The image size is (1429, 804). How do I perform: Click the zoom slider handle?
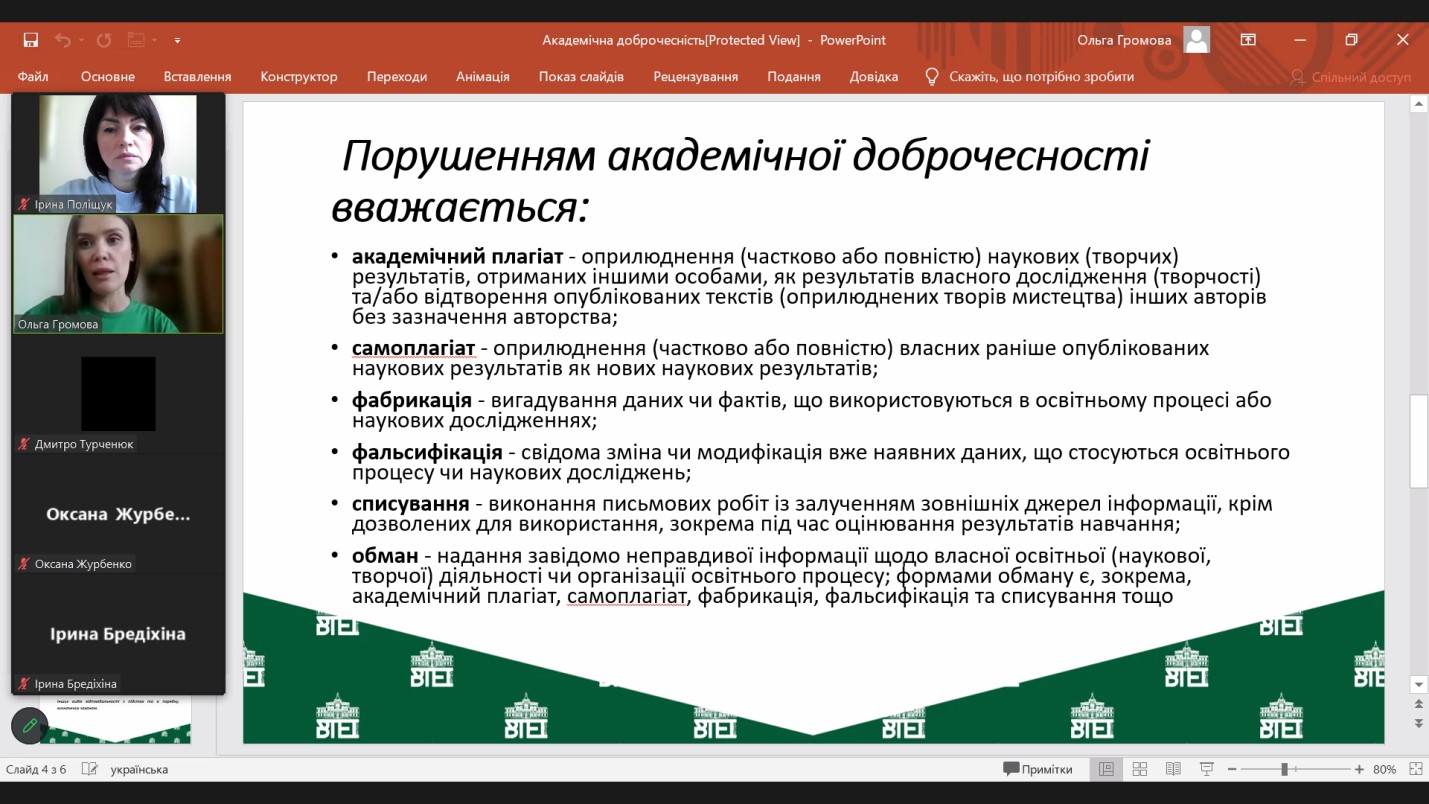tap(1284, 769)
